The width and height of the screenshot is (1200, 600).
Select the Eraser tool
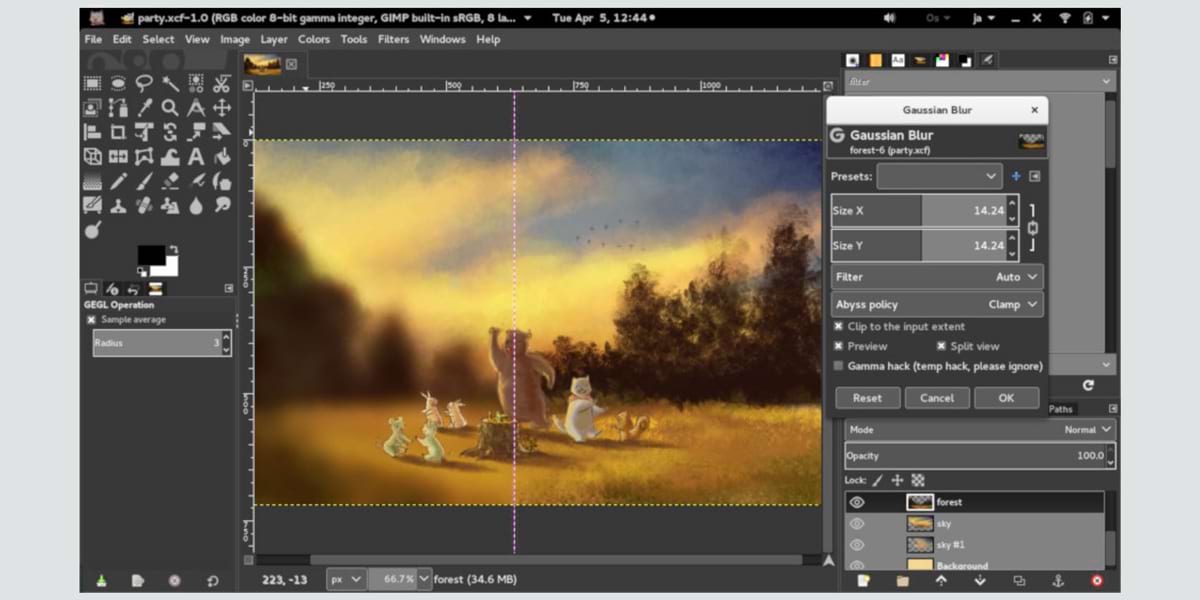170,181
